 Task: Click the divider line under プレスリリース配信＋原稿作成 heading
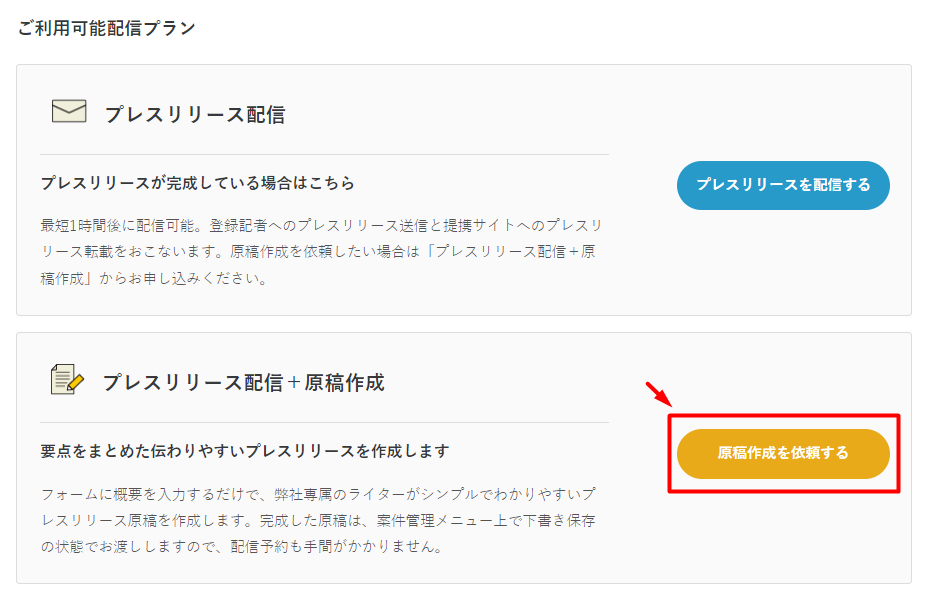(x=324, y=422)
